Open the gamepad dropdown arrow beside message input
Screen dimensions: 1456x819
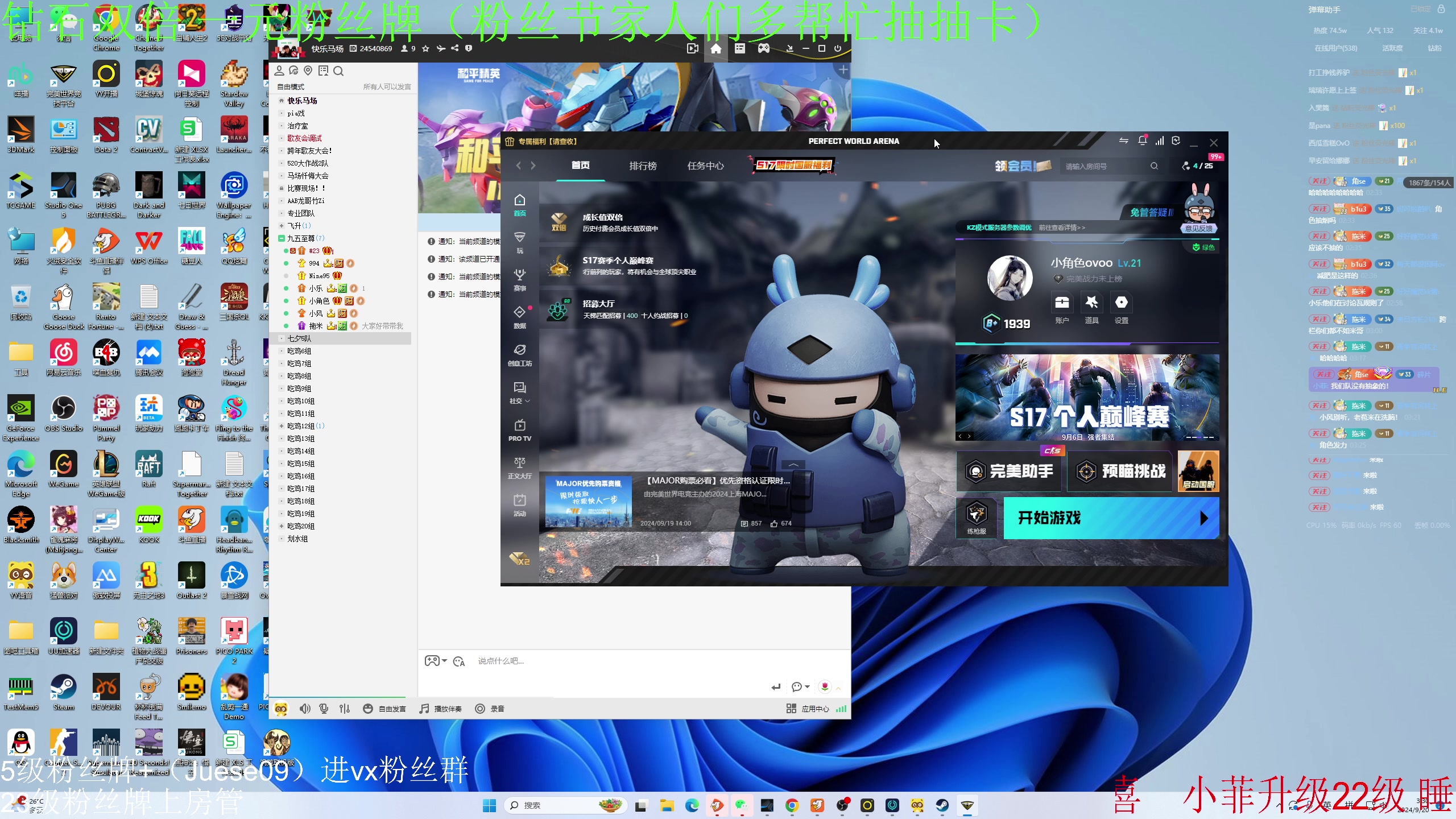(444, 661)
